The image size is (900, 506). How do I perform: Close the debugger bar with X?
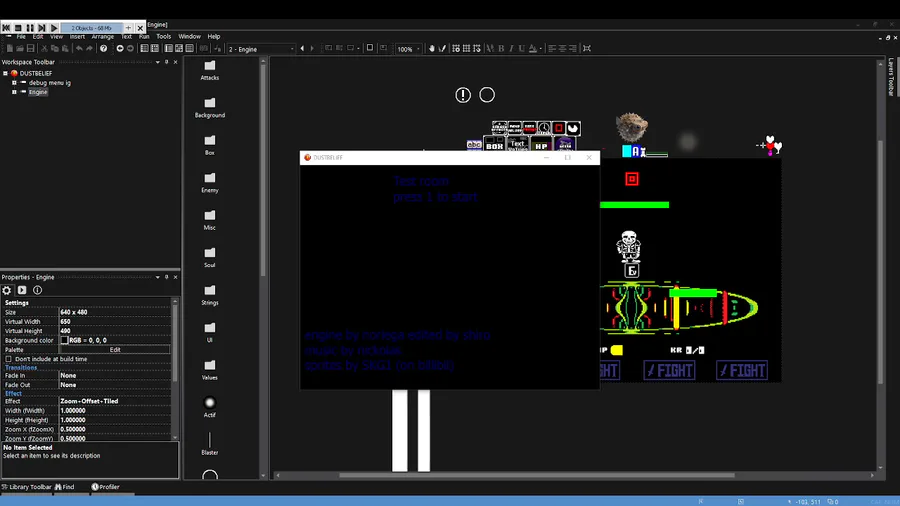(x=139, y=28)
